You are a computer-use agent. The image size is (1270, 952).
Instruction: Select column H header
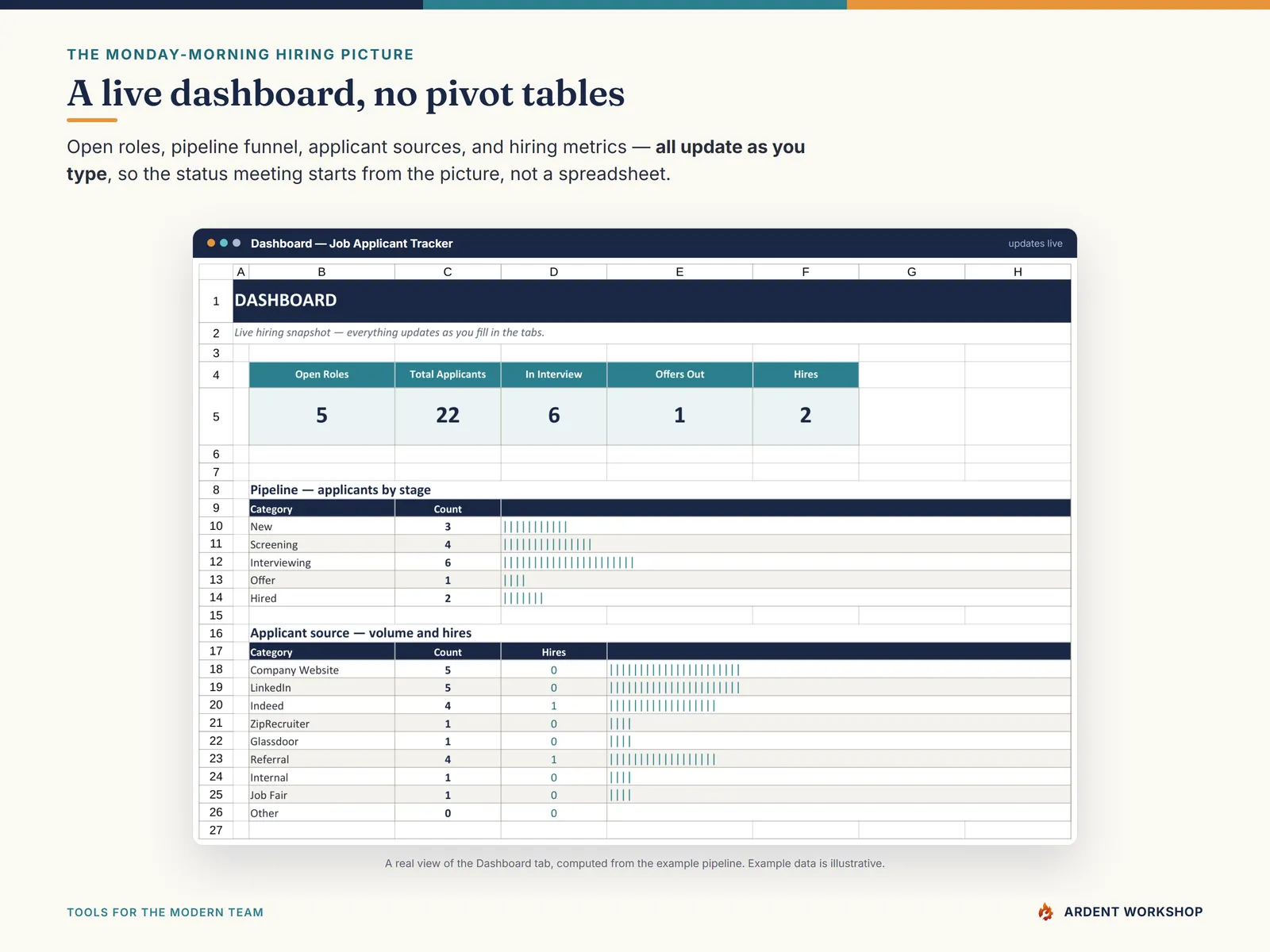[1018, 271]
